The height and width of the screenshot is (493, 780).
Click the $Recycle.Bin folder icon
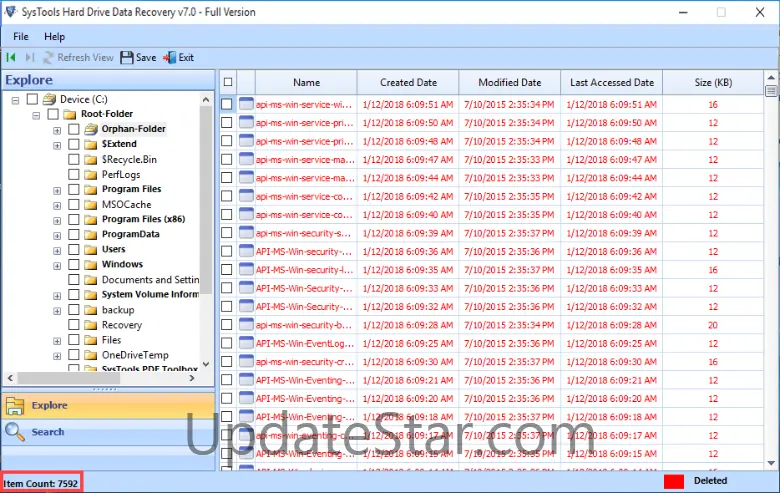pyautogui.click(x=91, y=160)
